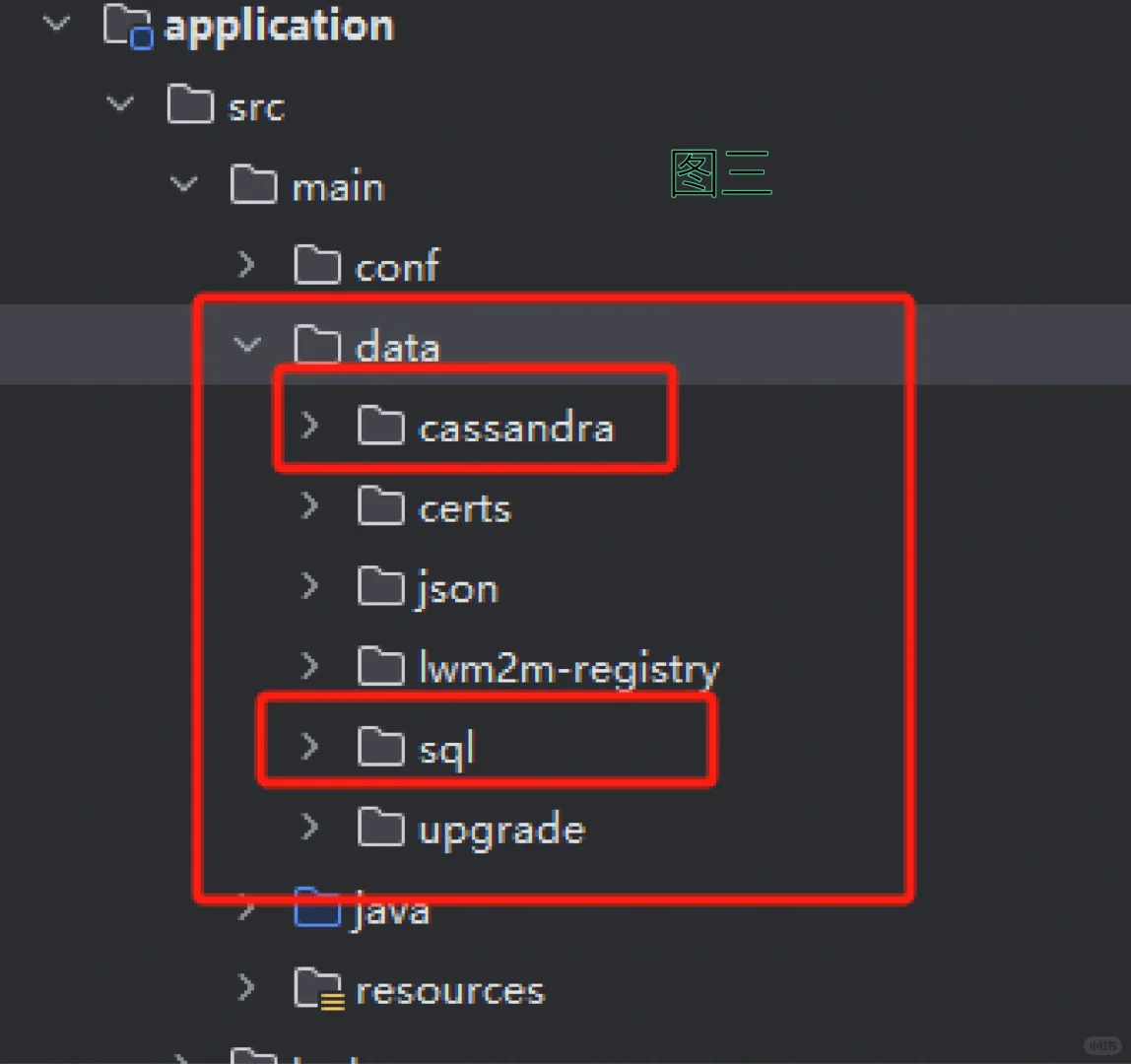
Task: Click the cassandra folder icon
Action: (x=381, y=426)
